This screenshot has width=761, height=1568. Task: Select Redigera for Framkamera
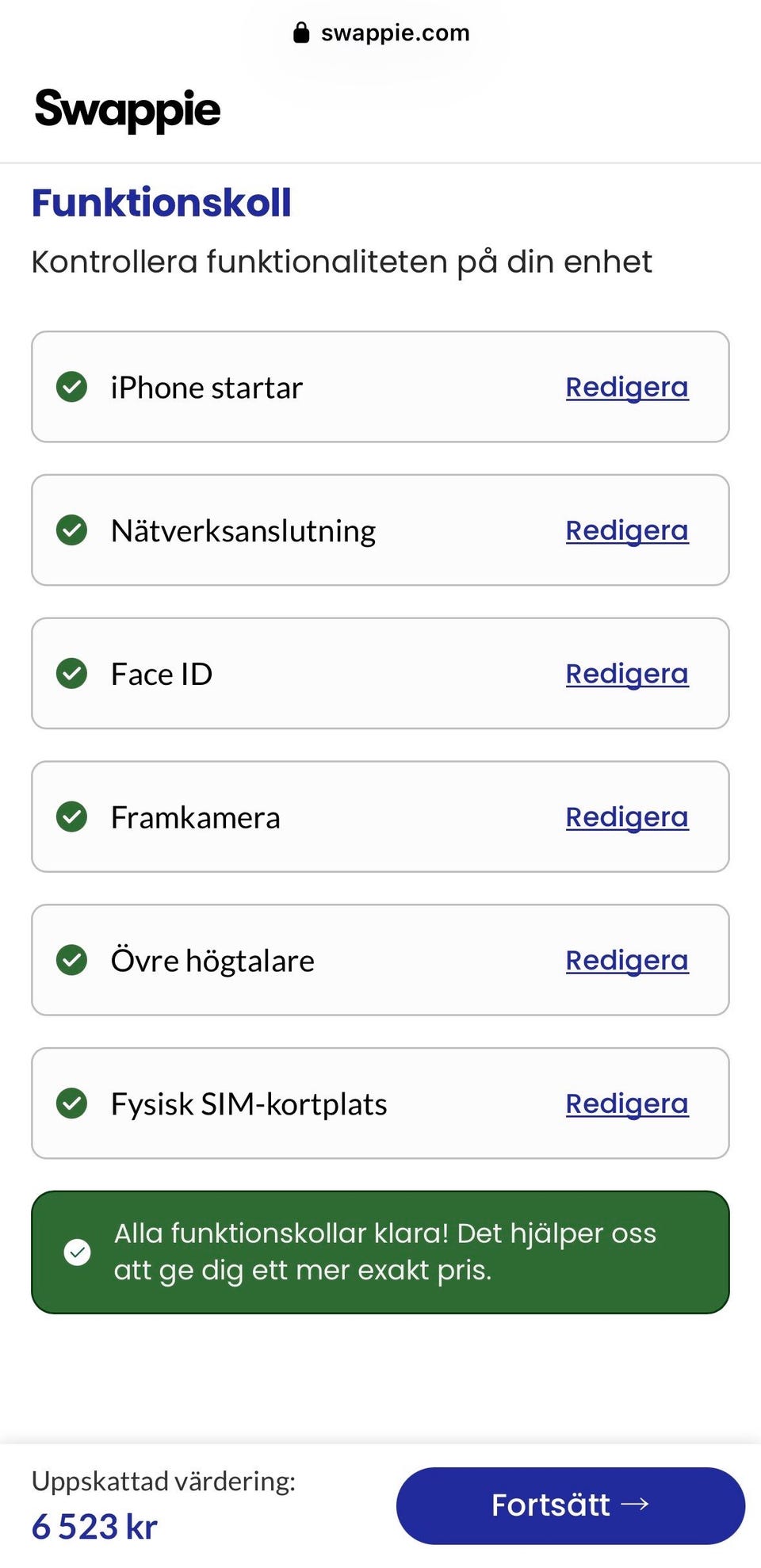627,817
